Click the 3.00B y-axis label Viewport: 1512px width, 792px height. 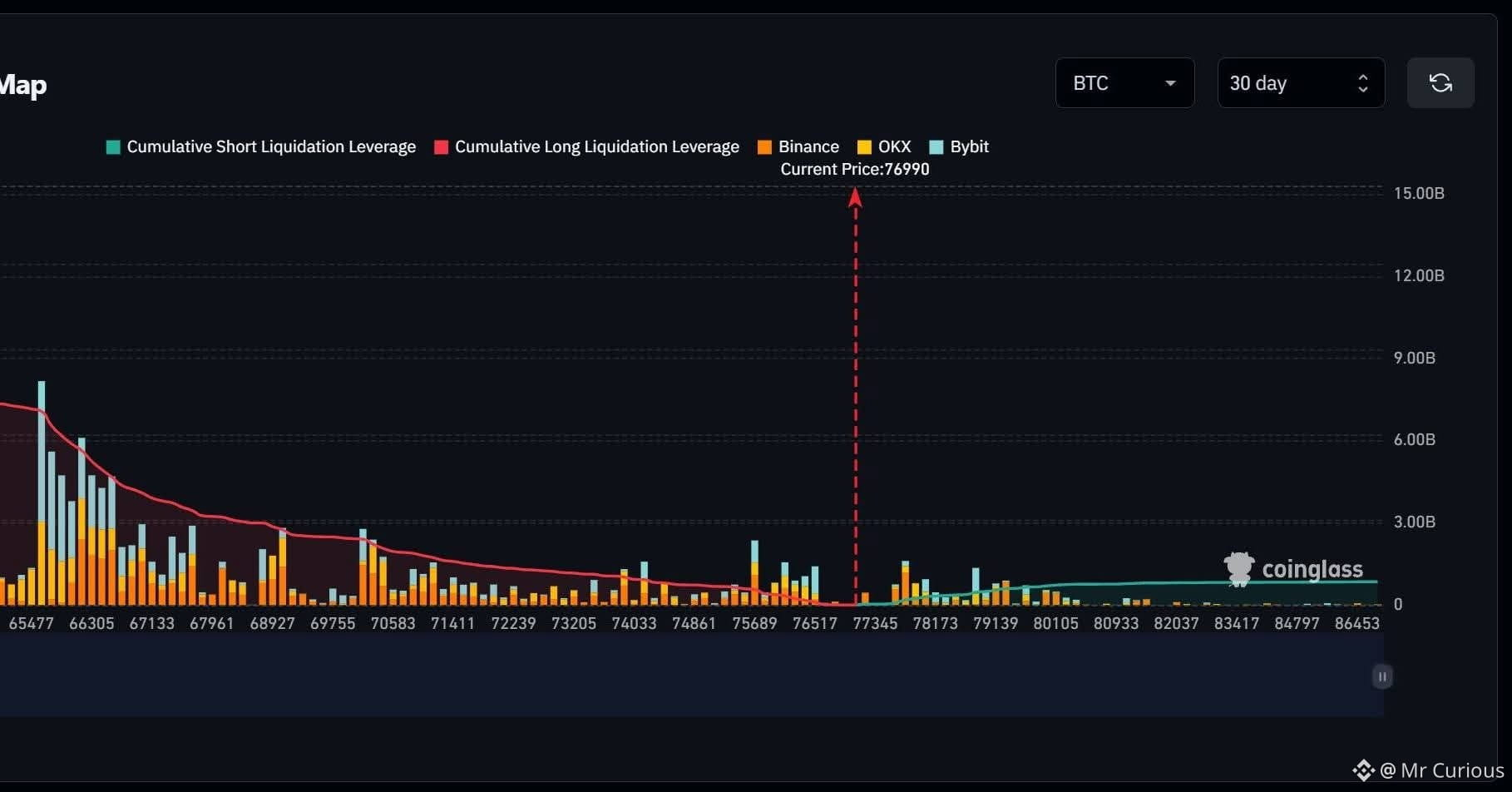coord(1415,522)
